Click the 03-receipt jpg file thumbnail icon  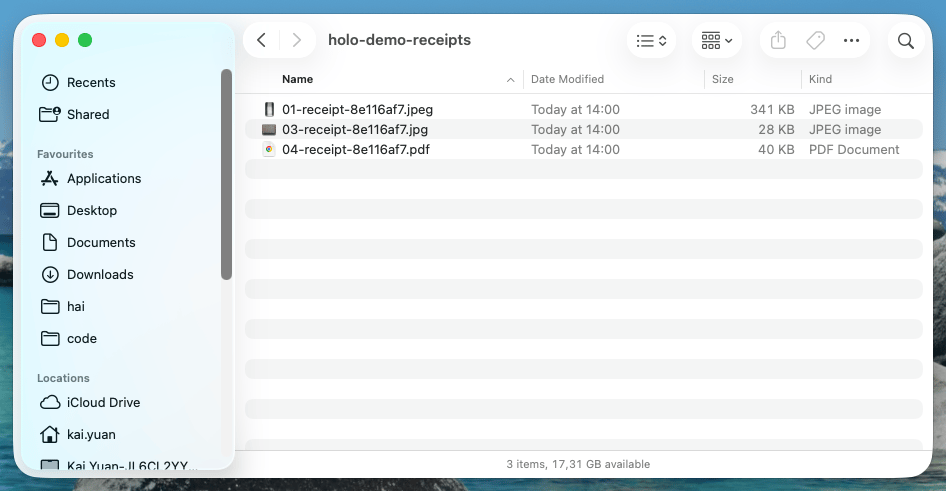[x=269, y=129]
